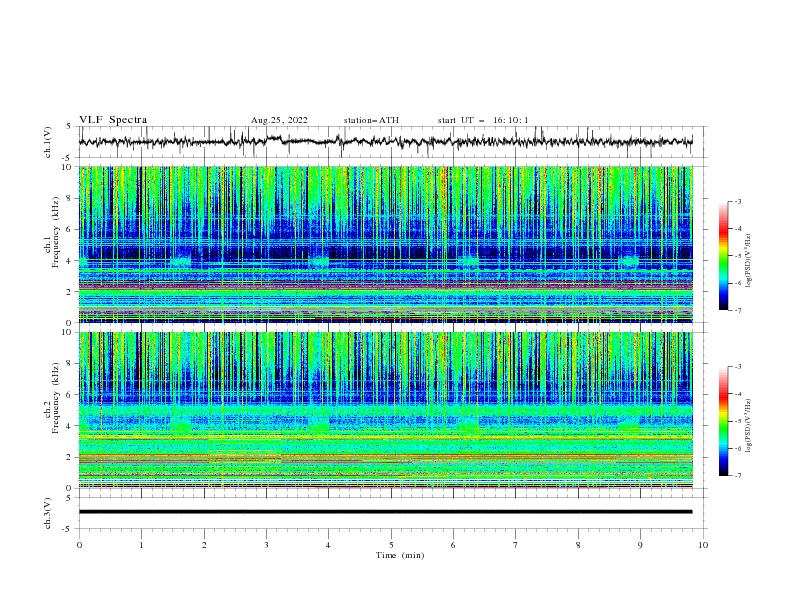The width and height of the screenshot is (792, 612).
Task: Click the ch.1 spectrogram panel
Action: [386, 244]
